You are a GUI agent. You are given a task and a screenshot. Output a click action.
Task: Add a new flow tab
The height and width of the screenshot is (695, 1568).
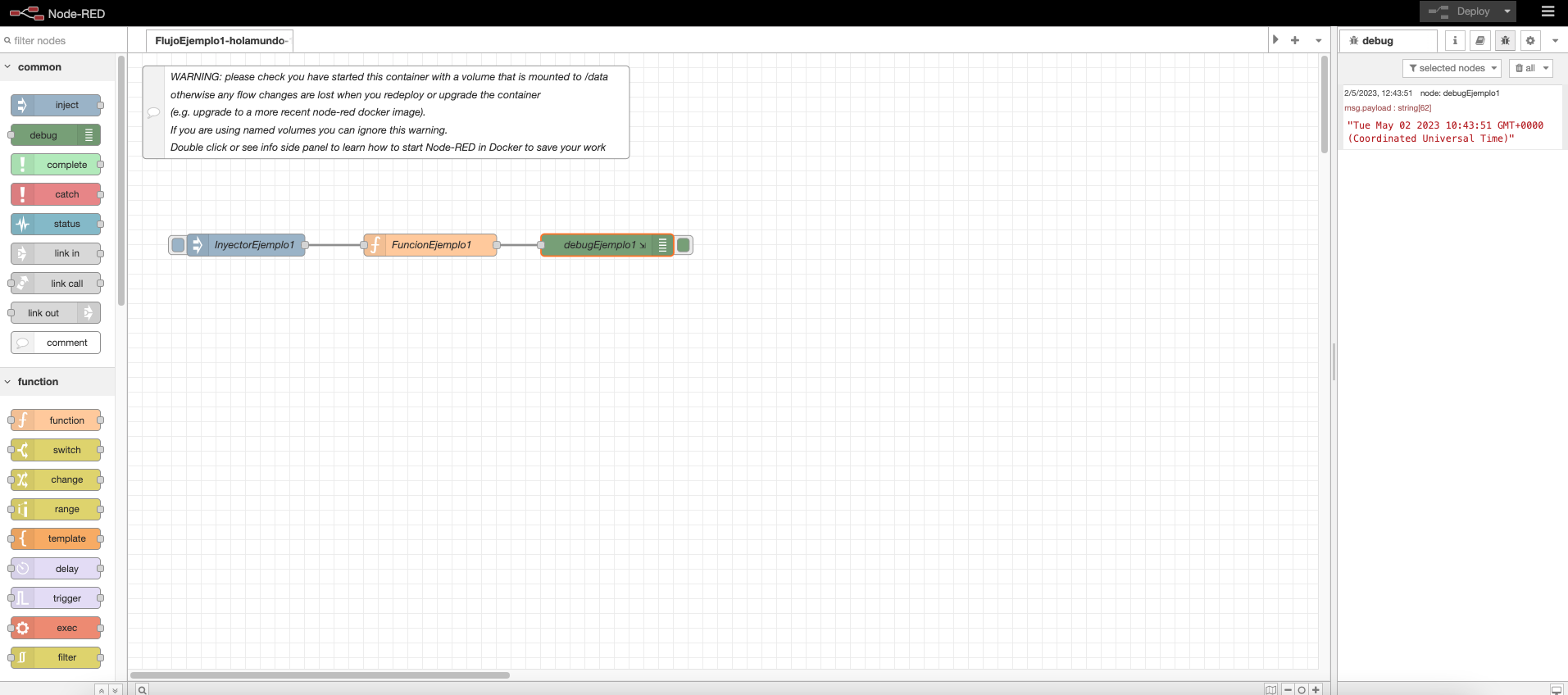1295,40
